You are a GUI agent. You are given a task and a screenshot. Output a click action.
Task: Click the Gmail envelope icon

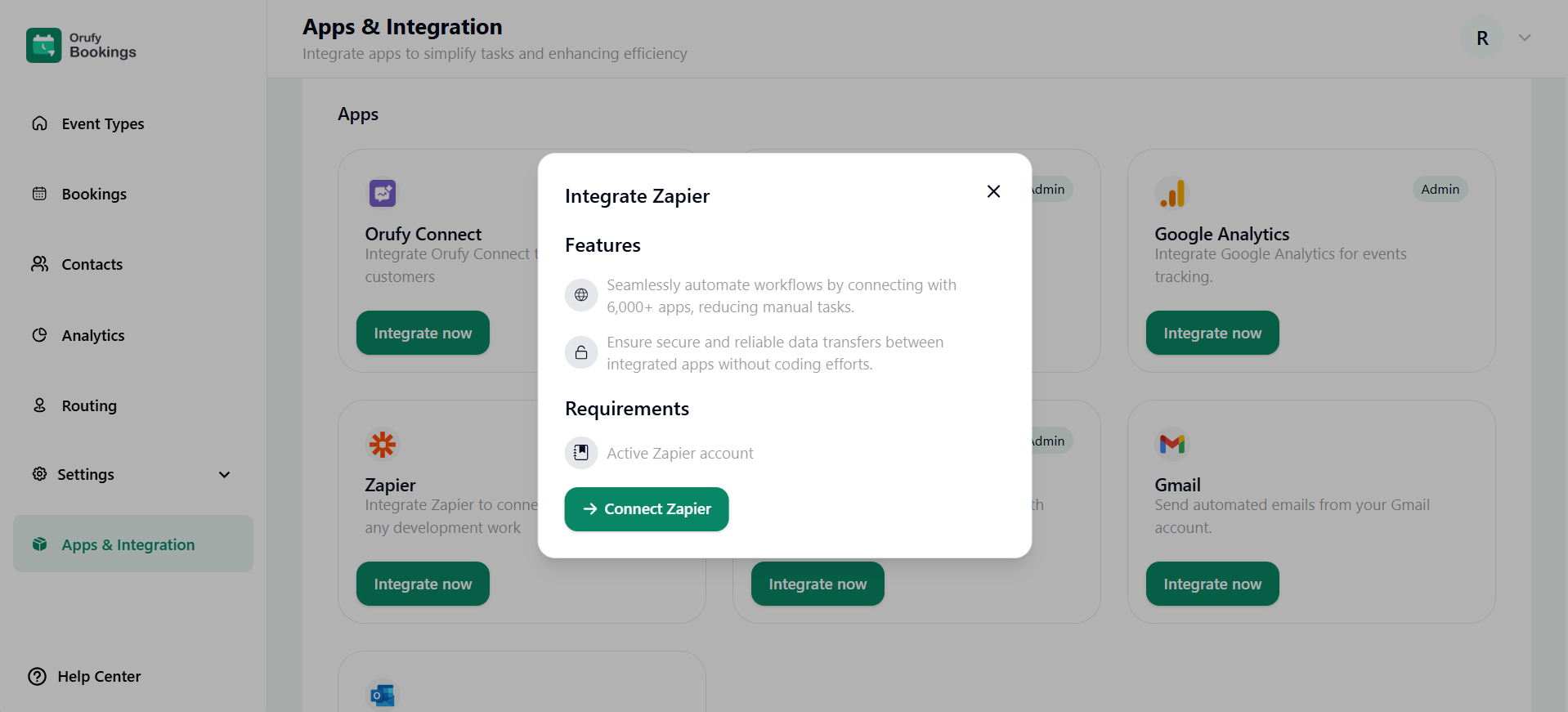(x=1172, y=444)
